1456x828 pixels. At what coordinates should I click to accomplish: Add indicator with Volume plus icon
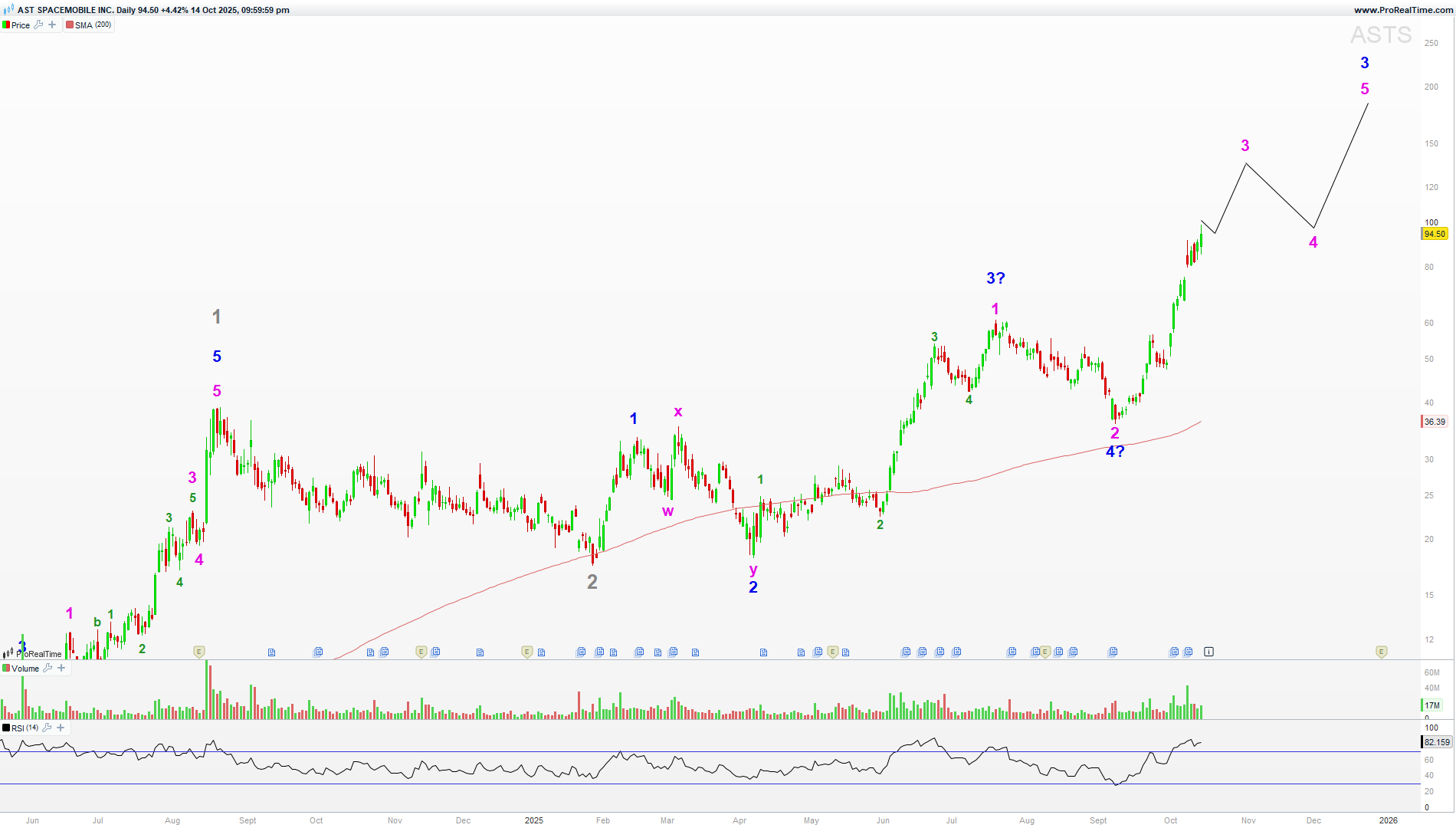[61, 668]
